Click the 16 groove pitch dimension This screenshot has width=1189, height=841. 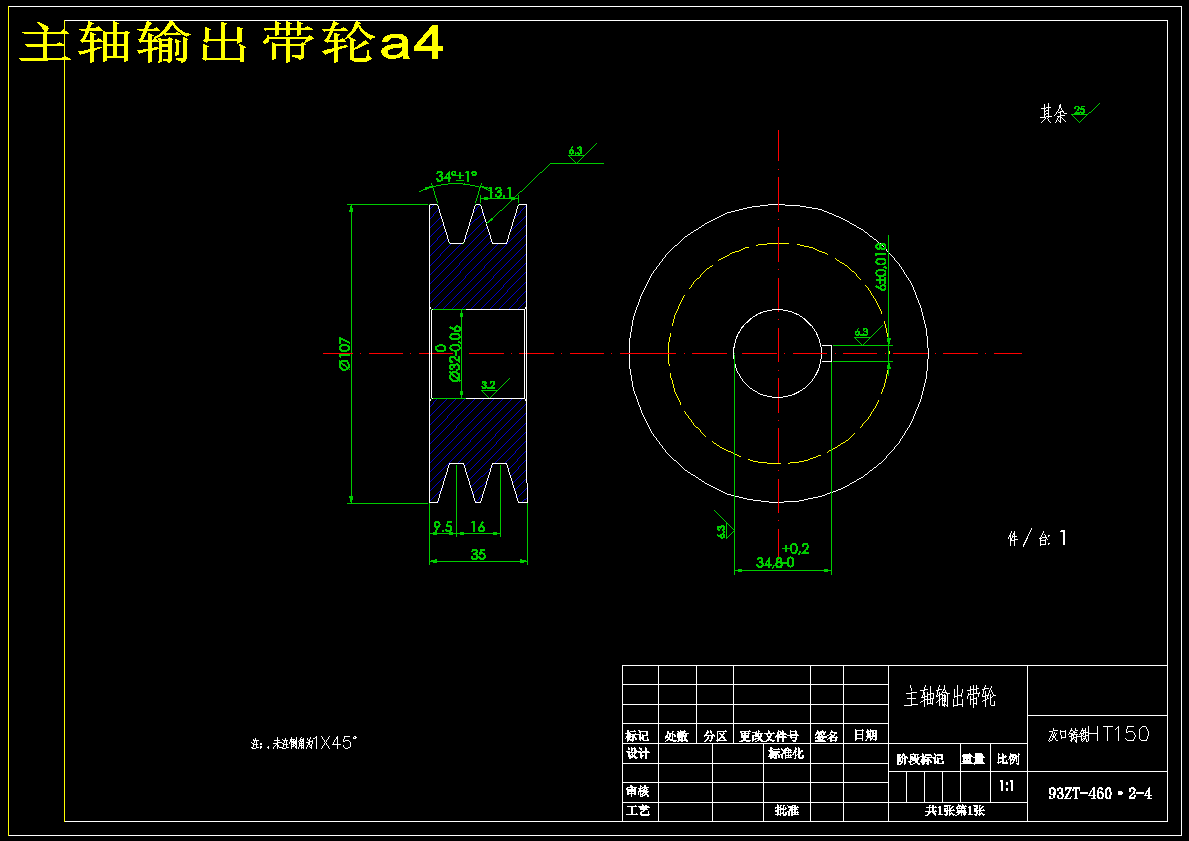(x=478, y=526)
